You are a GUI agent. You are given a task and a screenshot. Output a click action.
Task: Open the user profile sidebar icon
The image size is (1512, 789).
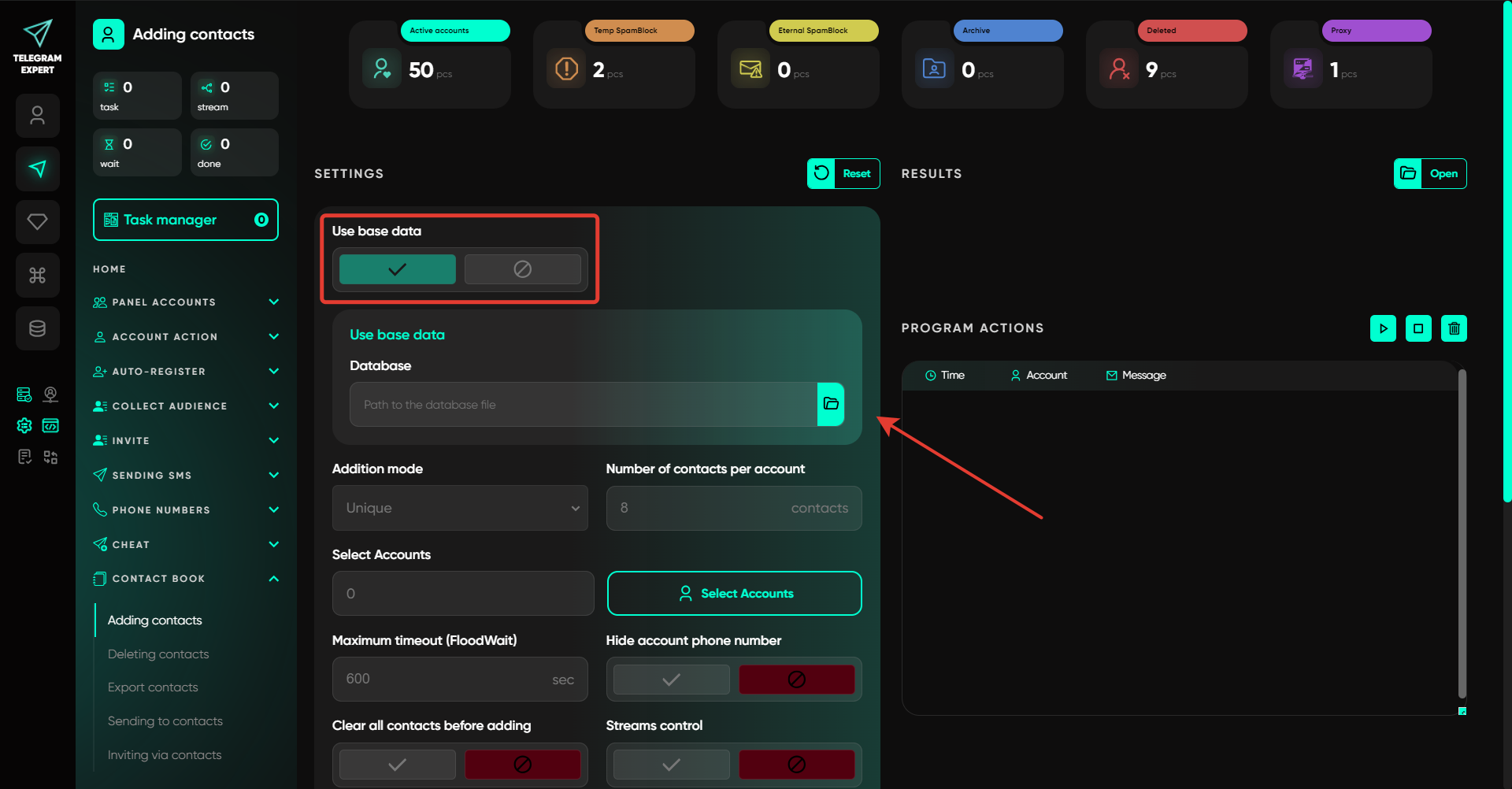37,116
